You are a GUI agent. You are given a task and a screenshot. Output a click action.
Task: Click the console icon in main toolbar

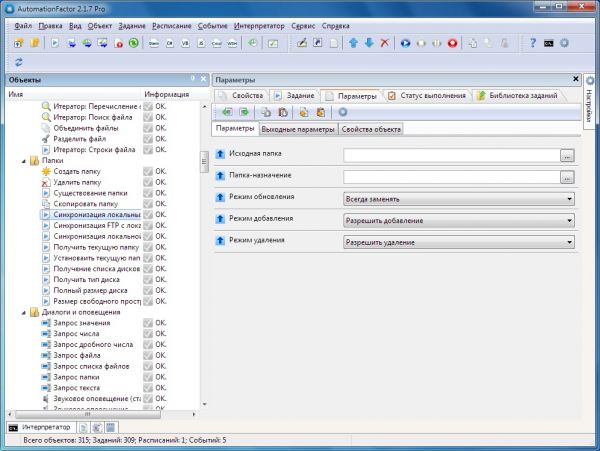tap(548, 43)
